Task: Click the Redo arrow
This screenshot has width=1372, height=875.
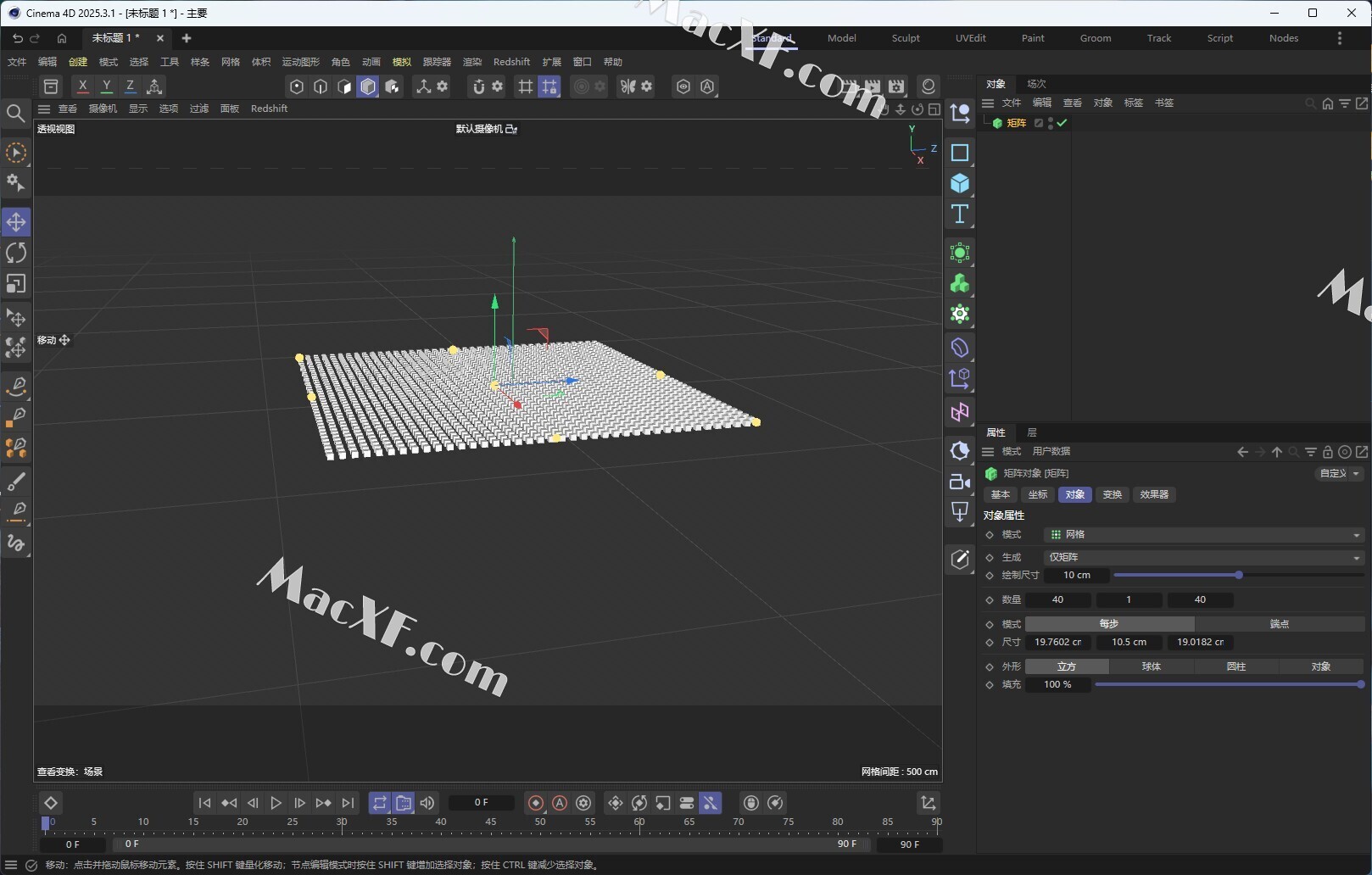Action: click(x=36, y=38)
